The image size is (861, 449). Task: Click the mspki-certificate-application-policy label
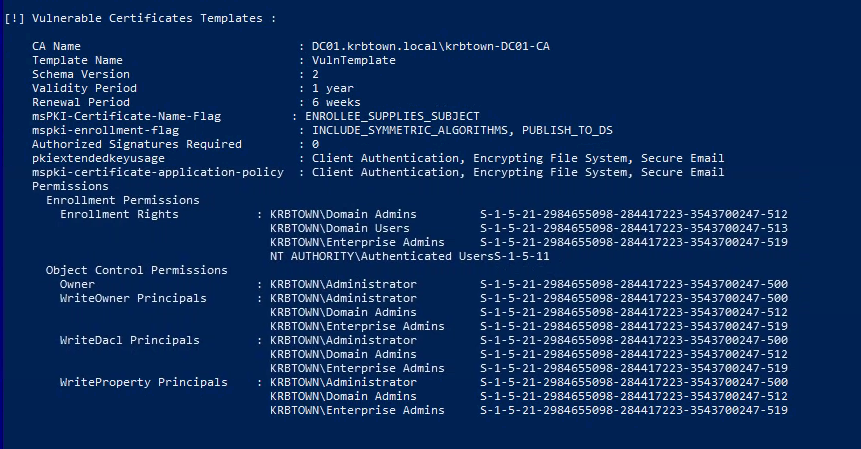click(158, 172)
